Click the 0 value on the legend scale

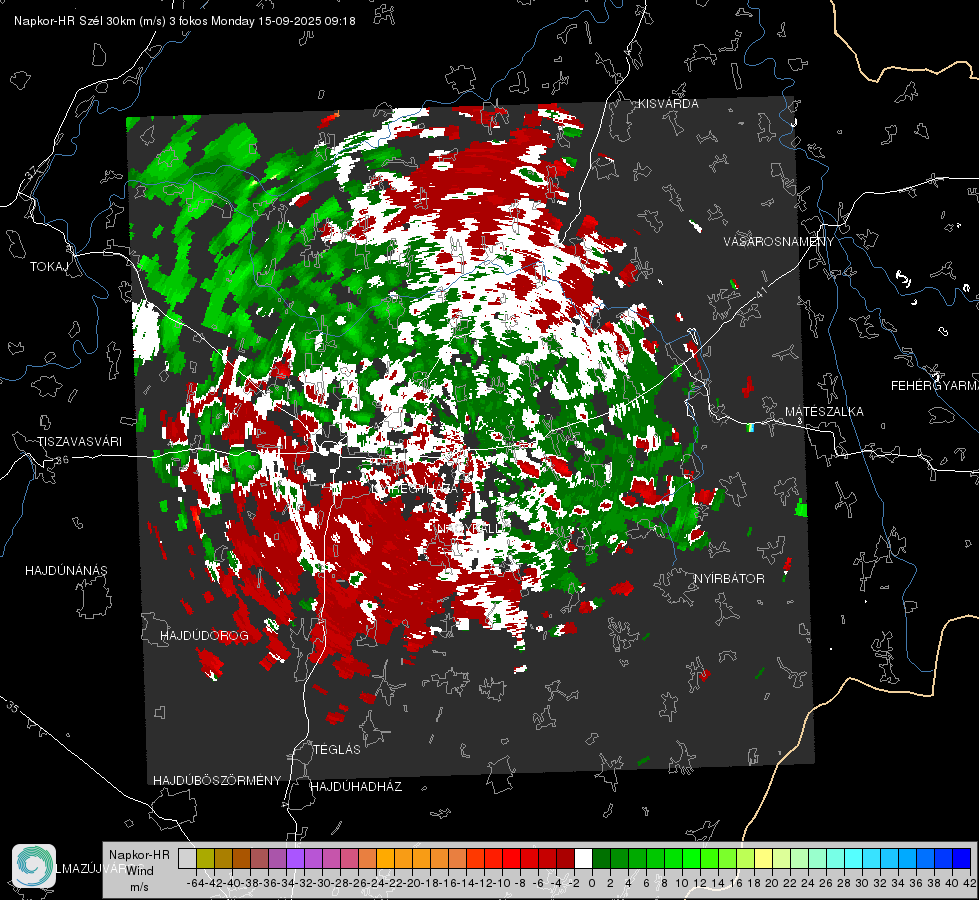click(592, 883)
